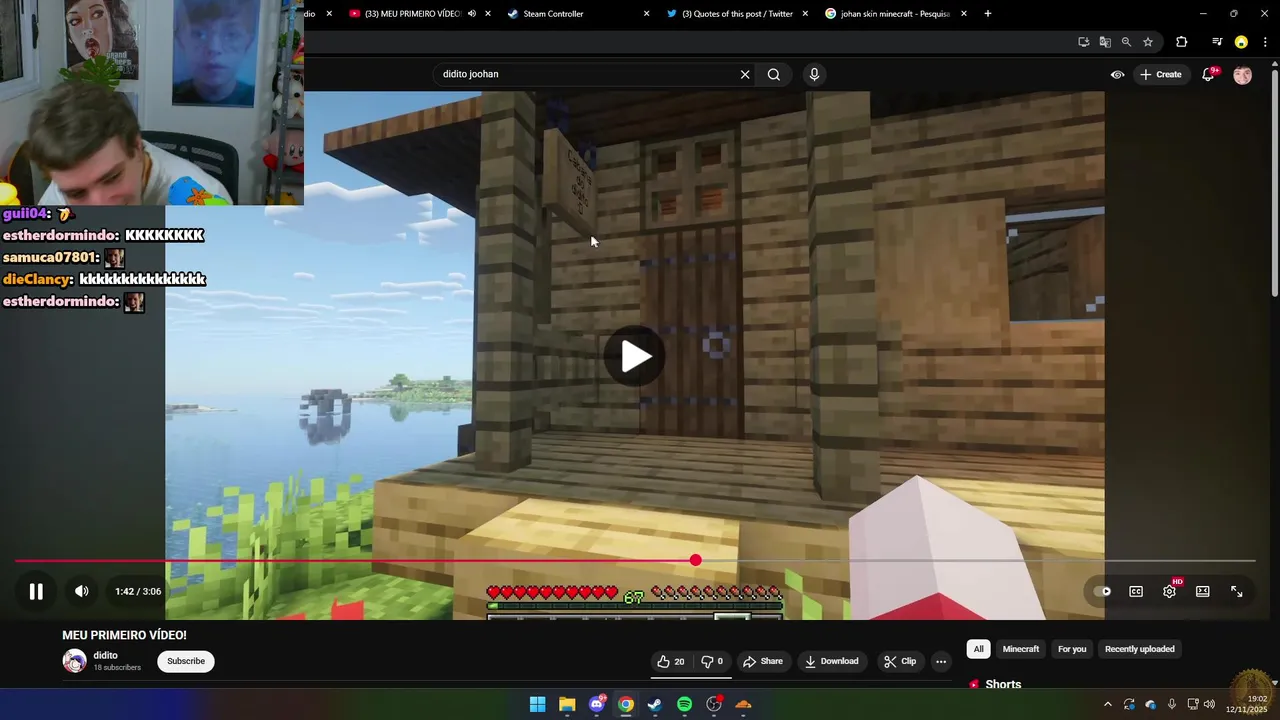
Task: Select the Recently uploaded filter chip
Action: point(1139,649)
